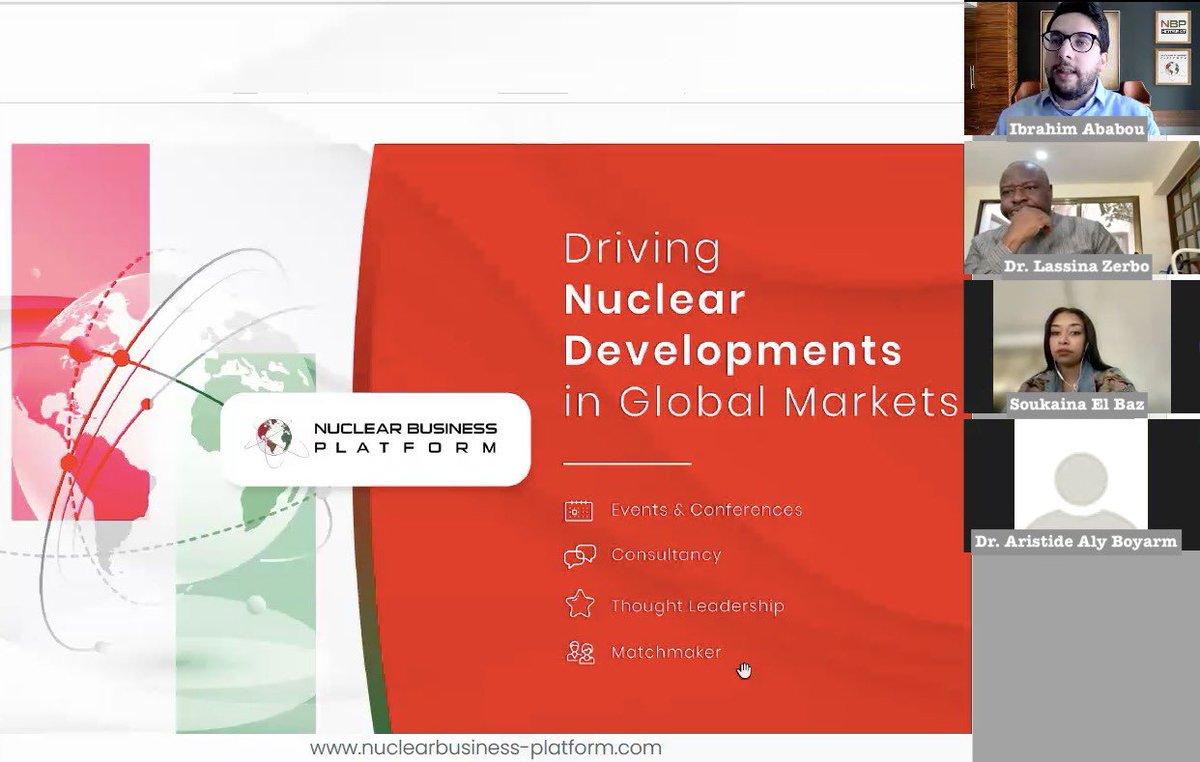Click the Thought Leadership star icon

(x=579, y=604)
